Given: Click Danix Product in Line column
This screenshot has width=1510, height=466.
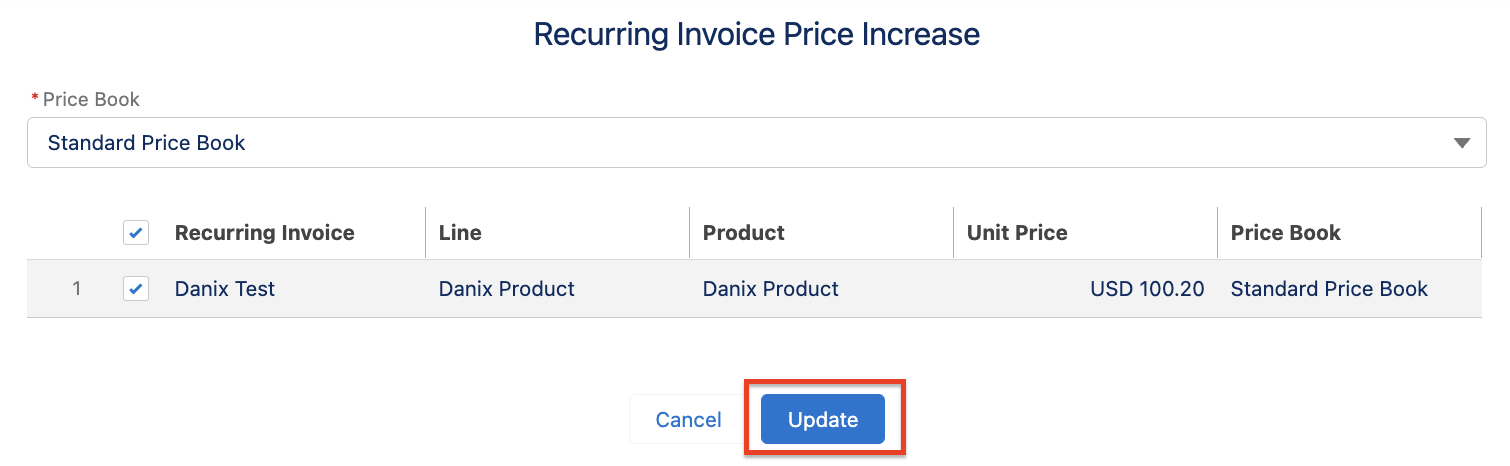Looking at the screenshot, I should tap(507, 289).
